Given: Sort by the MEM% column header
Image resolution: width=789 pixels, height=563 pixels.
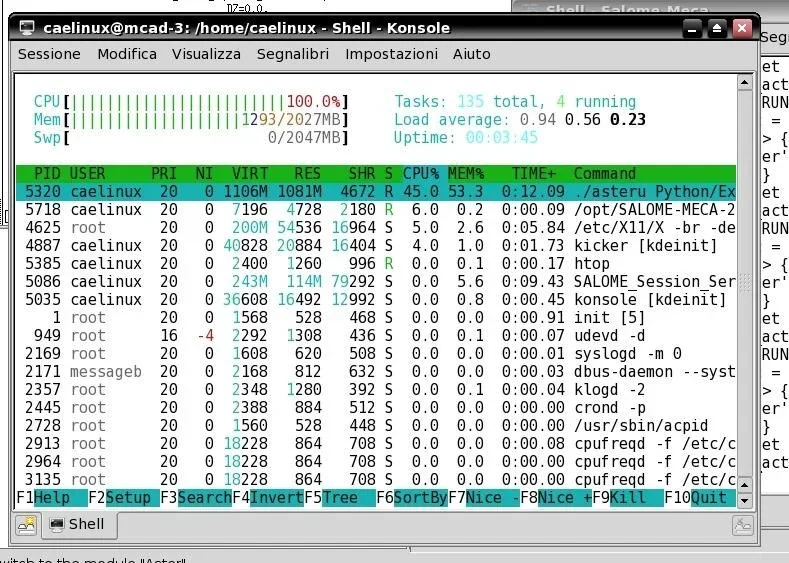Looking at the screenshot, I should (x=465, y=174).
